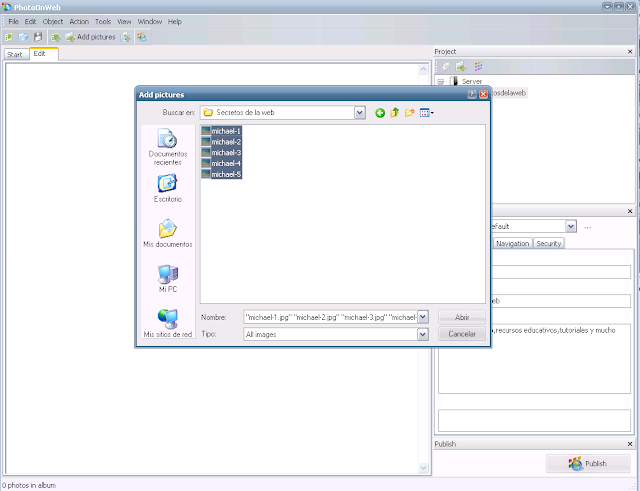640x491 pixels.
Task: Go up one folder level in dialog
Action: tap(395, 113)
